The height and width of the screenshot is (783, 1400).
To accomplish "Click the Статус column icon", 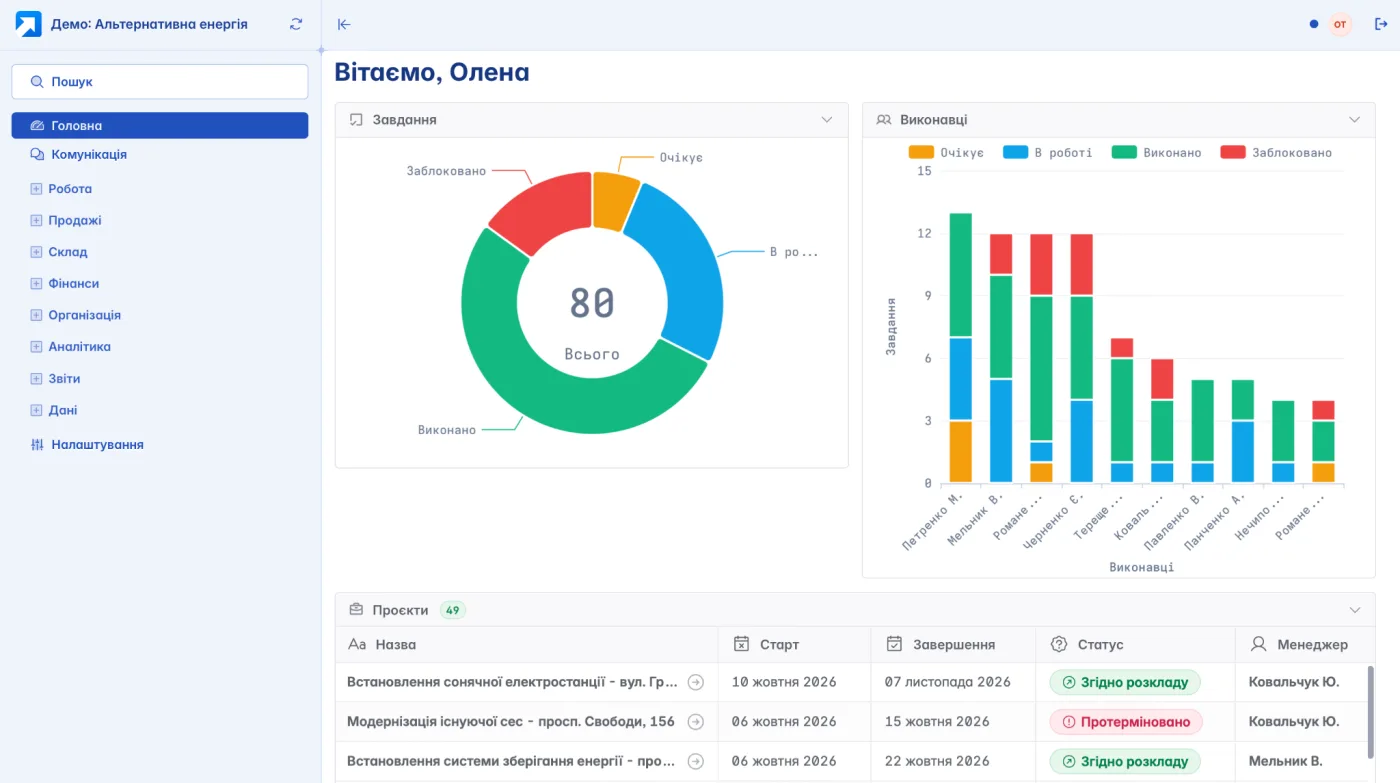I will coord(1059,644).
